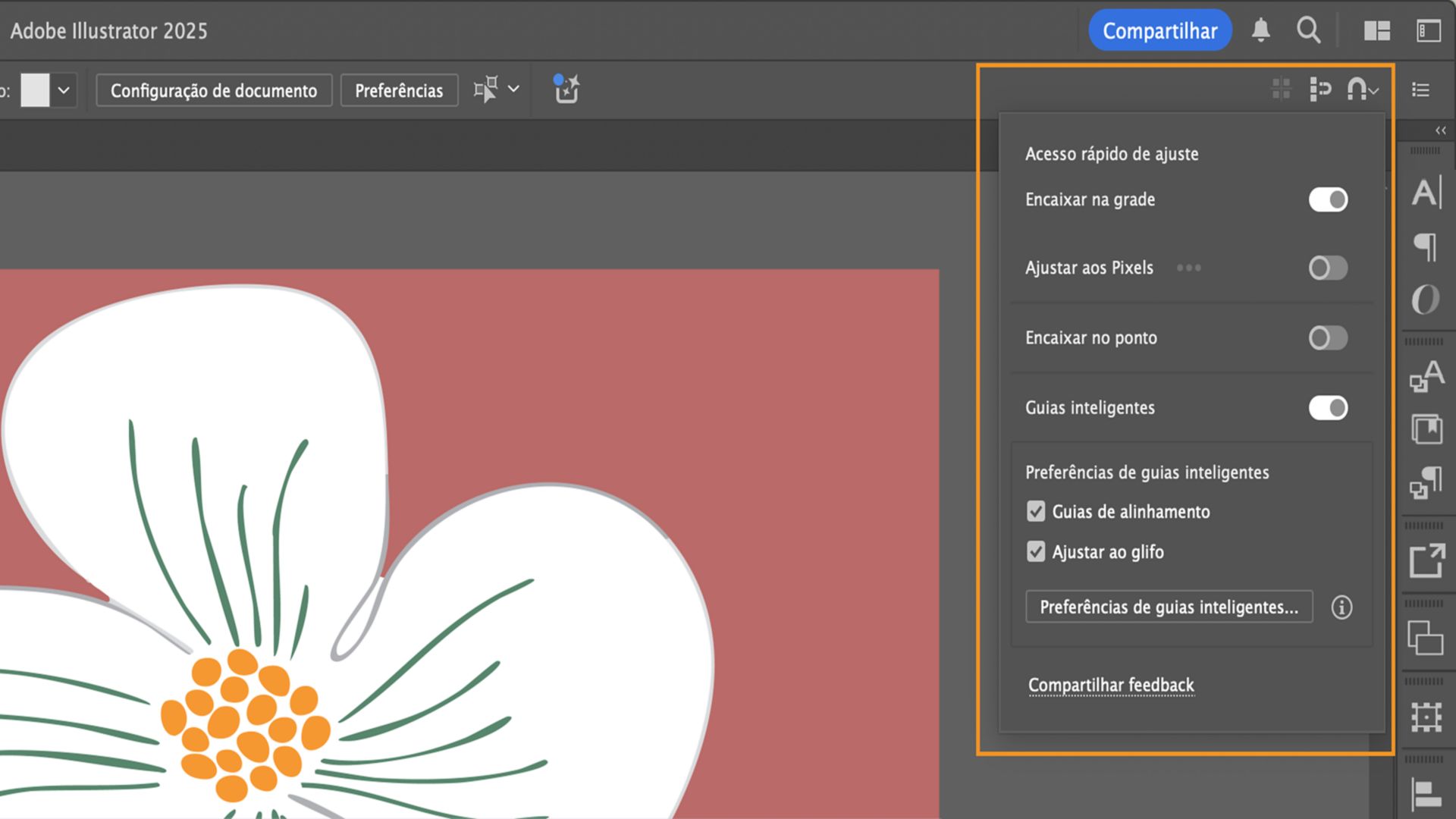
Task: Turn on Encaixar no ponto toggle
Action: [1328, 337]
